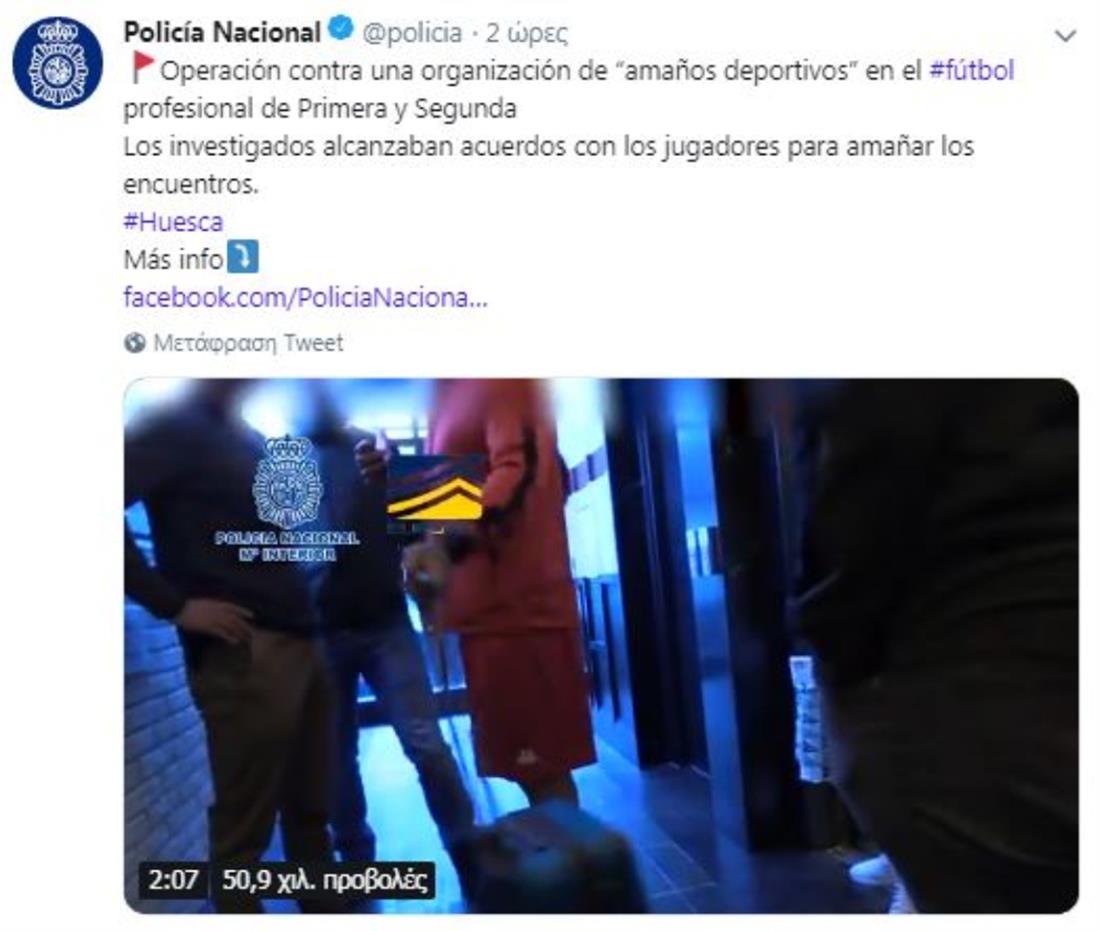Open the #fútbol hashtag
1100x931 pixels.
click(x=972, y=70)
